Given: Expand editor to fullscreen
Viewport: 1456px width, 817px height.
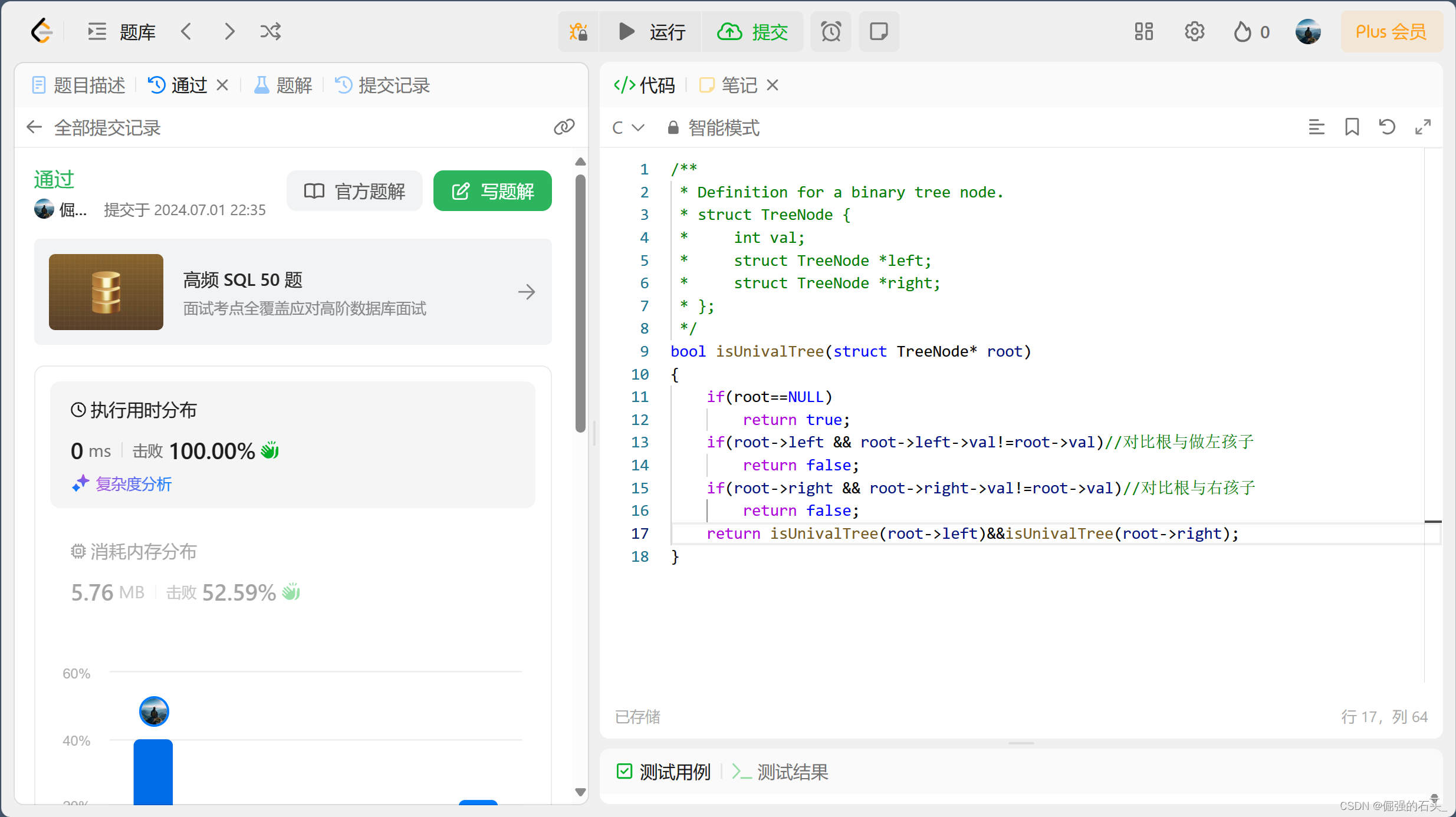Looking at the screenshot, I should [x=1423, y=127].
